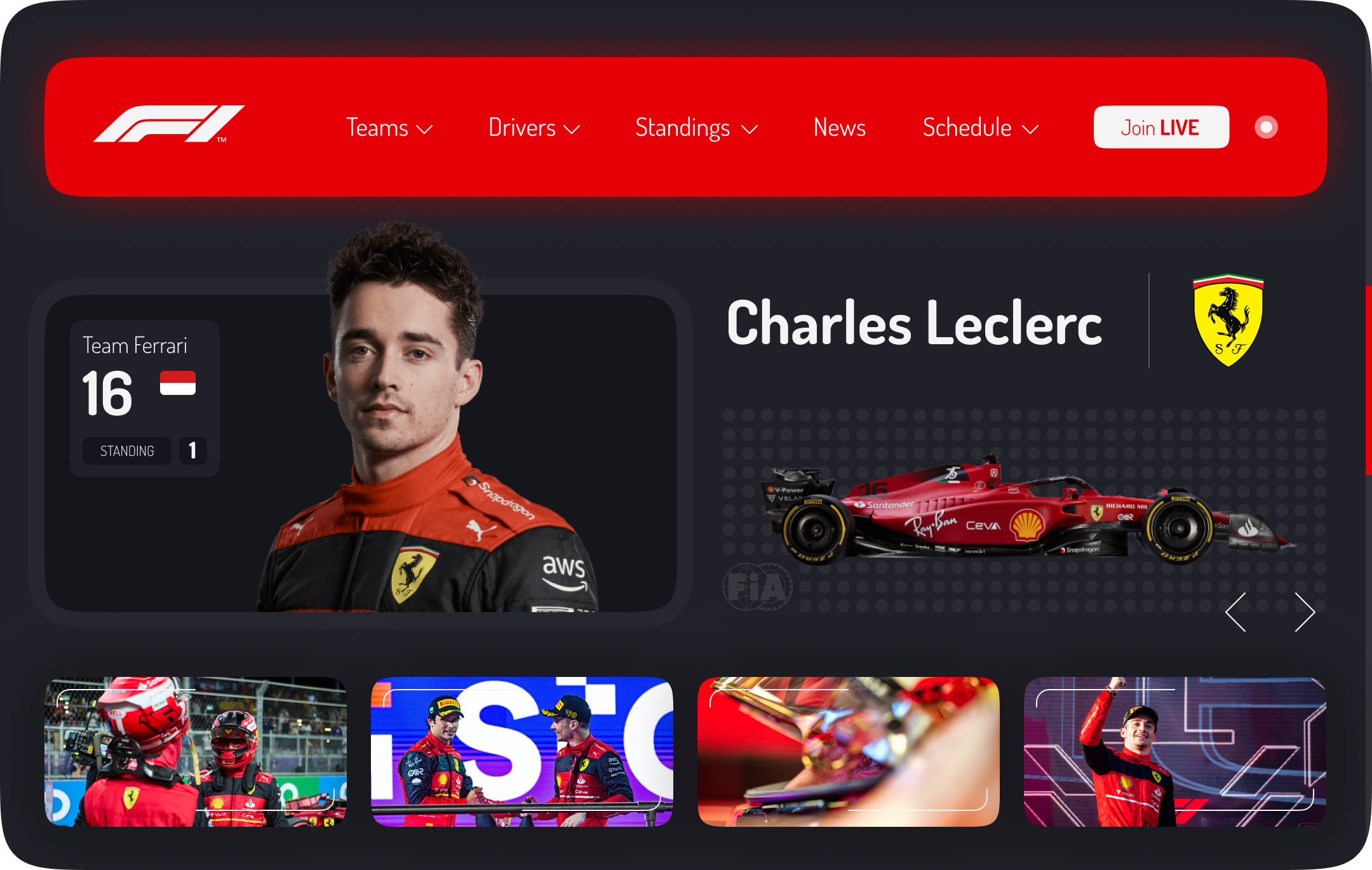The height and width of the screenshot is (870, 1372).
Task: Open the blurred red car close-up thumbnail
Action: [849, 752]
